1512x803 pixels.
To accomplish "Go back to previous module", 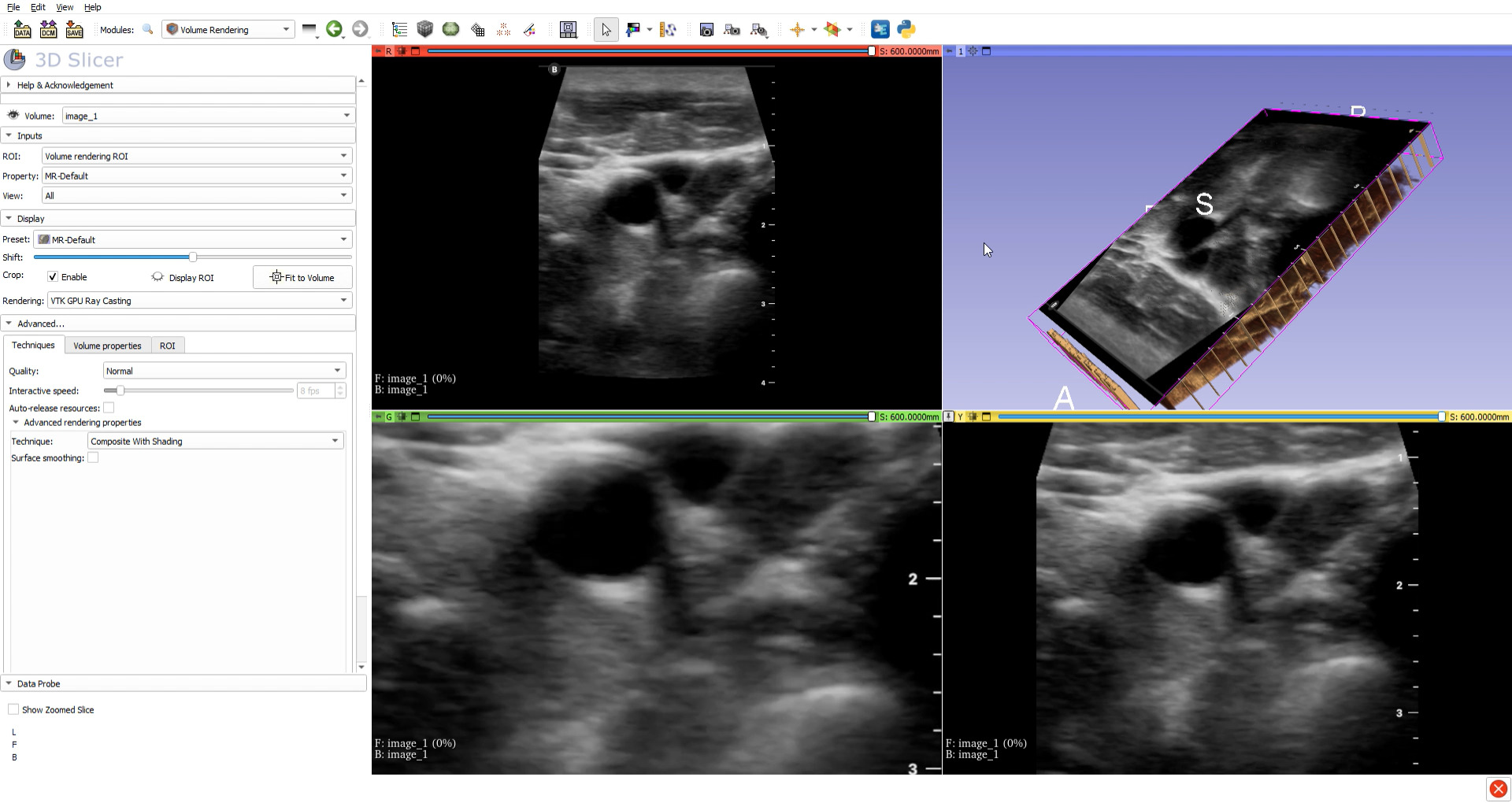I will click(x=334, y=30).
